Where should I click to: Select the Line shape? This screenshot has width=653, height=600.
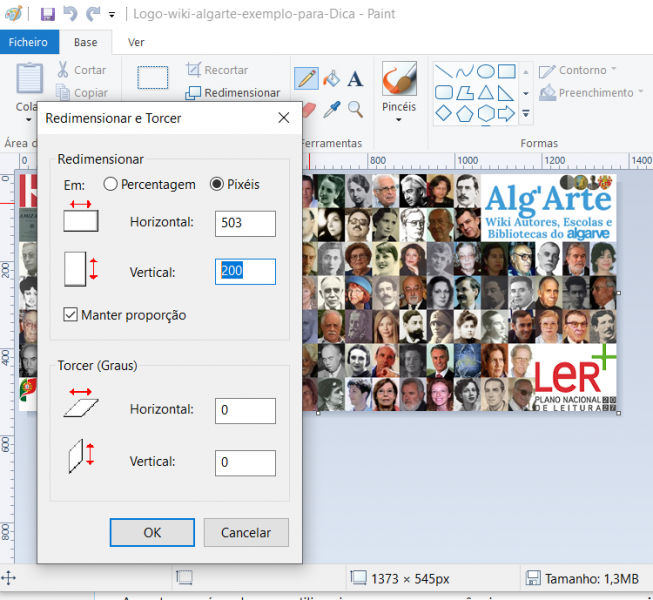[x=444, y=71]
